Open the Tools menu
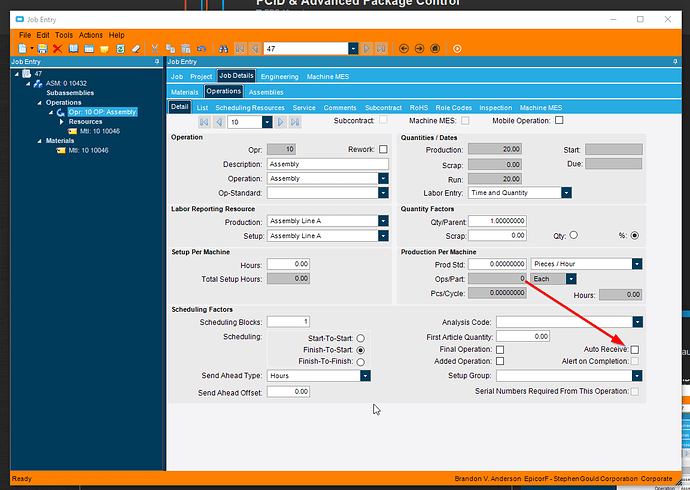The width and height of the screenshot is (690, 490). click(64, 35)
